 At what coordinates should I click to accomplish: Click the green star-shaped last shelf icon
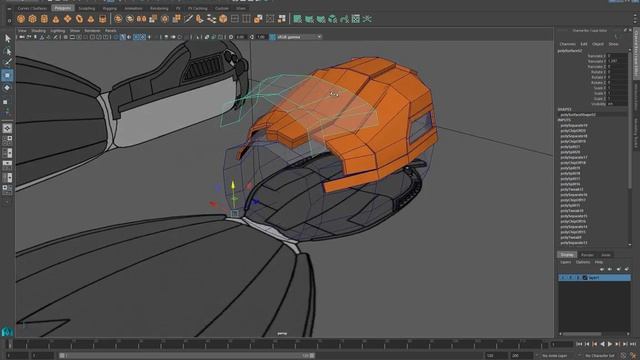[x=367, y=19]
